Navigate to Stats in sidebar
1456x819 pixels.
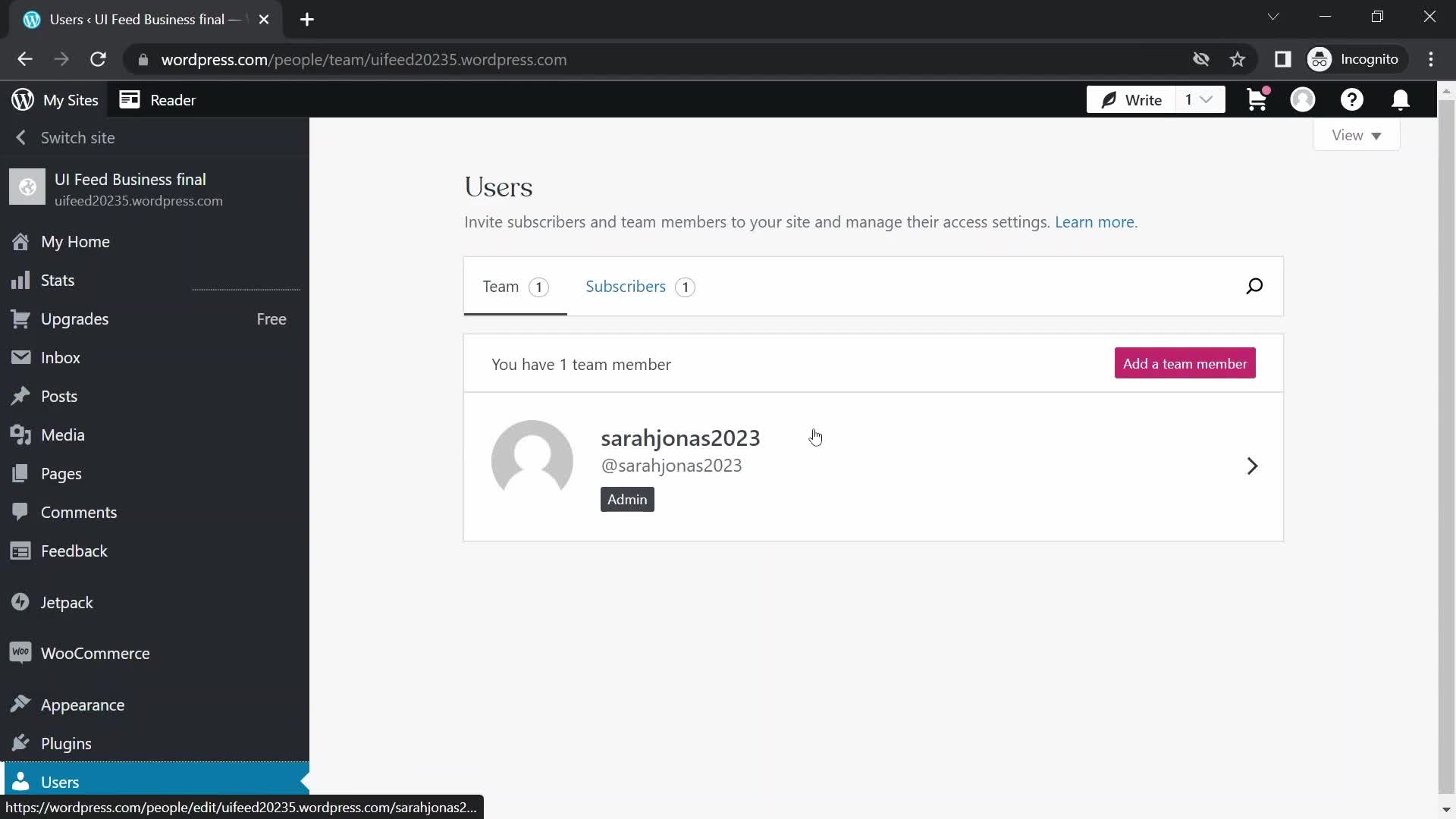click(58, 280)
